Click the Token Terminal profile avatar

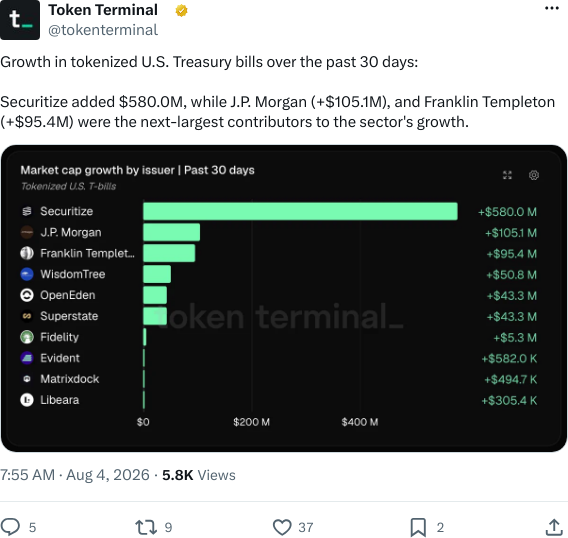pyautogui.click(x=20, y=20)
